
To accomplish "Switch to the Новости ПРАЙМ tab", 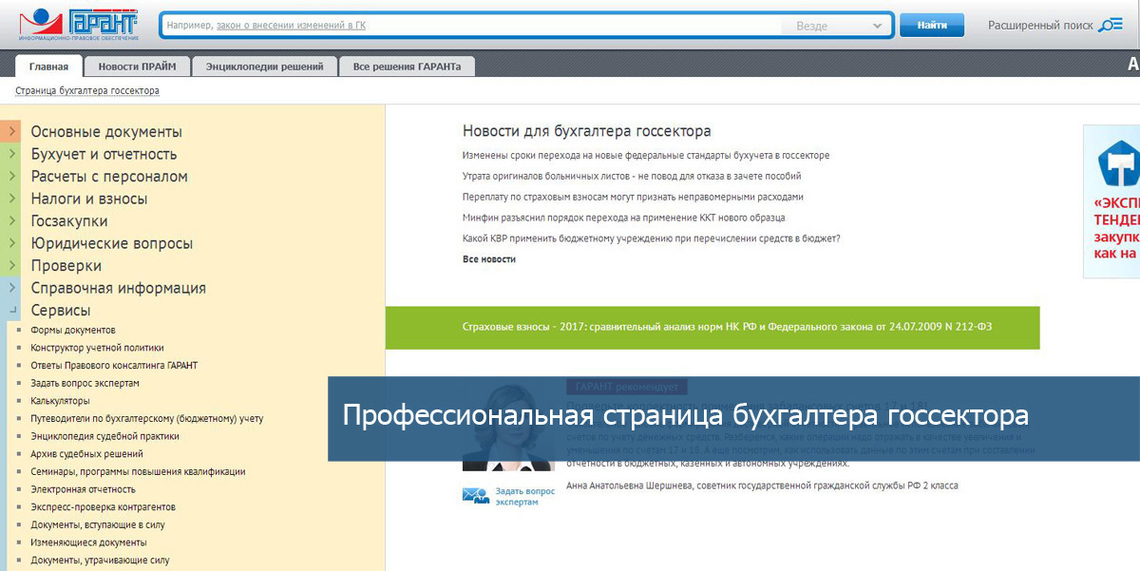I will (137, 67).
